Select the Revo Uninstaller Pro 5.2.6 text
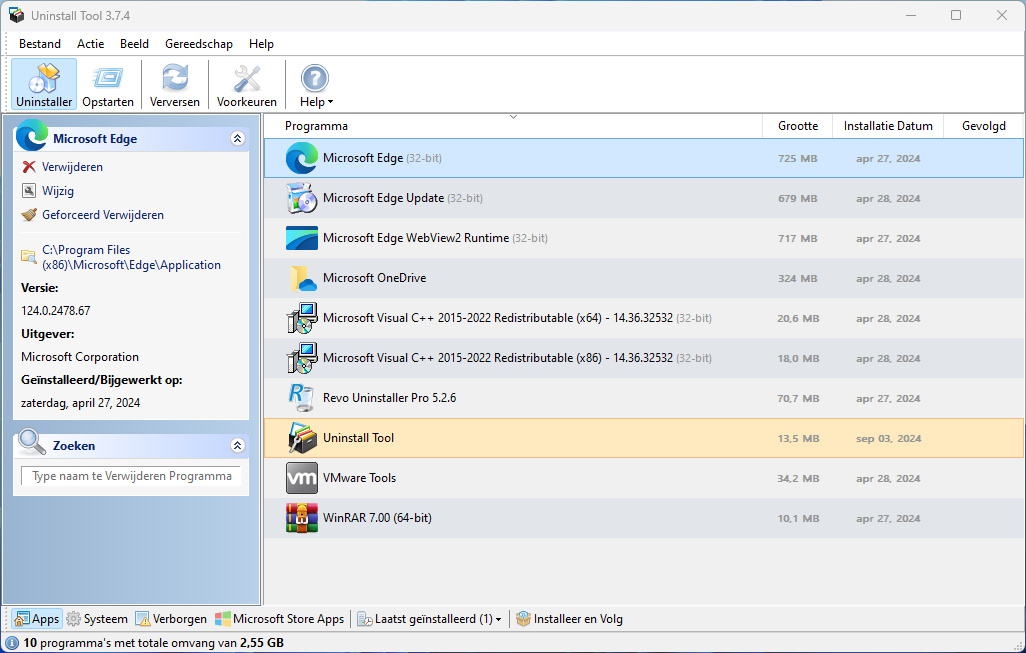1026x653 pixels. click(x=389, y=398)
